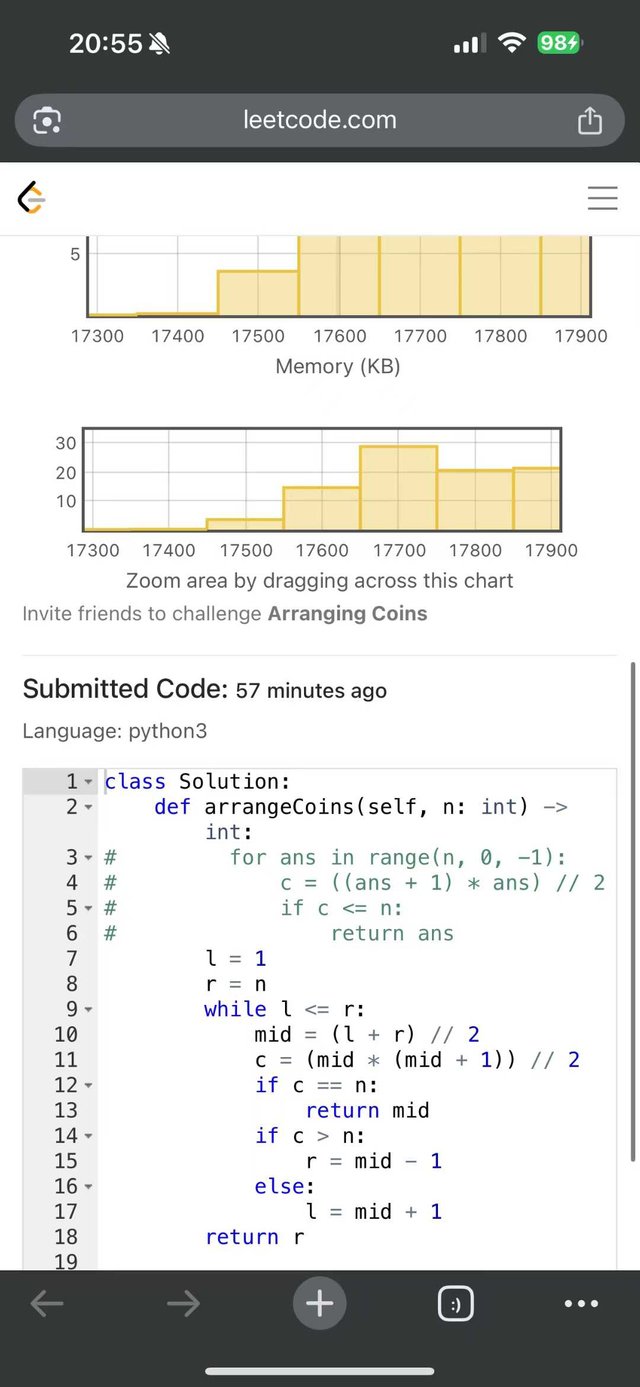Image resolution: width=640 pixels, height=1387 pixels.
Task: Tap the leetcode.com address field
Action: point(320,121)
